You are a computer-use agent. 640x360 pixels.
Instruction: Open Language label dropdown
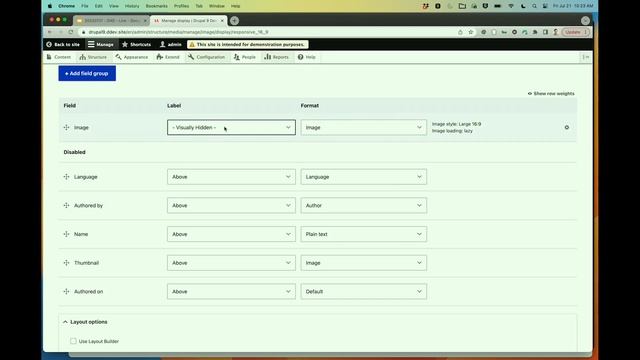click(x=231, y=177)
